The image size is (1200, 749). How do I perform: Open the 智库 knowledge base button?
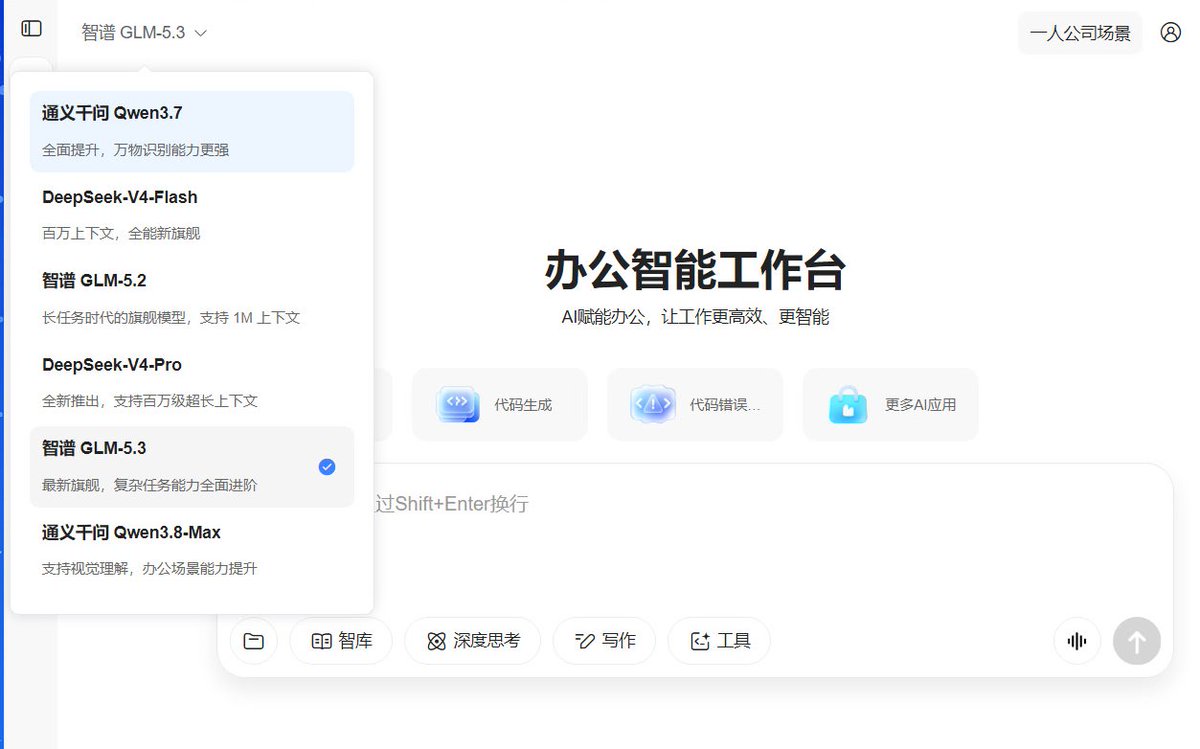coord(341,641)
